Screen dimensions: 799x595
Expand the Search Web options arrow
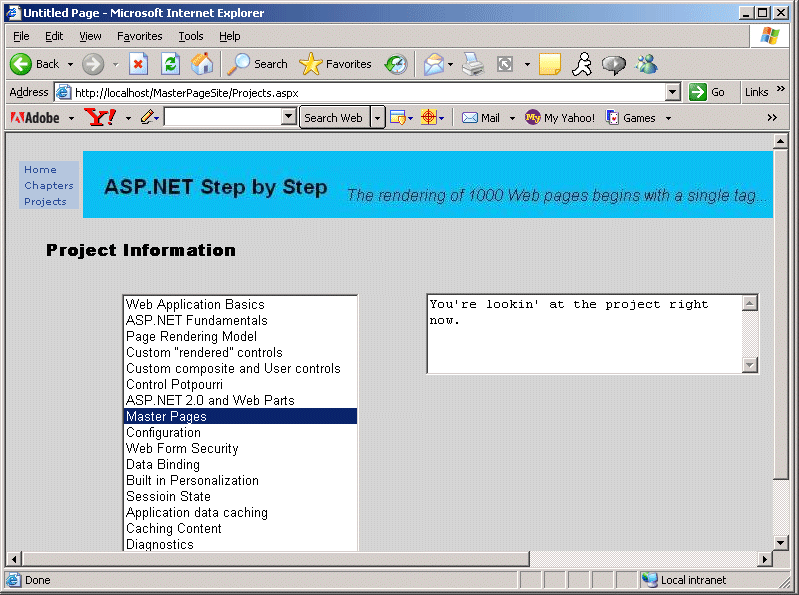pos(377,118)
